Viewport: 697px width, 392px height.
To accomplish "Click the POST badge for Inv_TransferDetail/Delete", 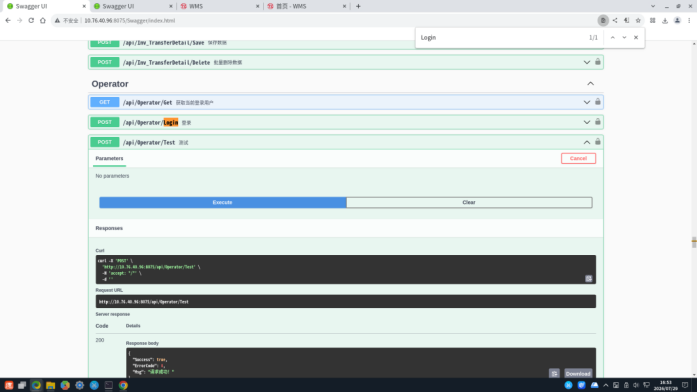I will [104, 62].
